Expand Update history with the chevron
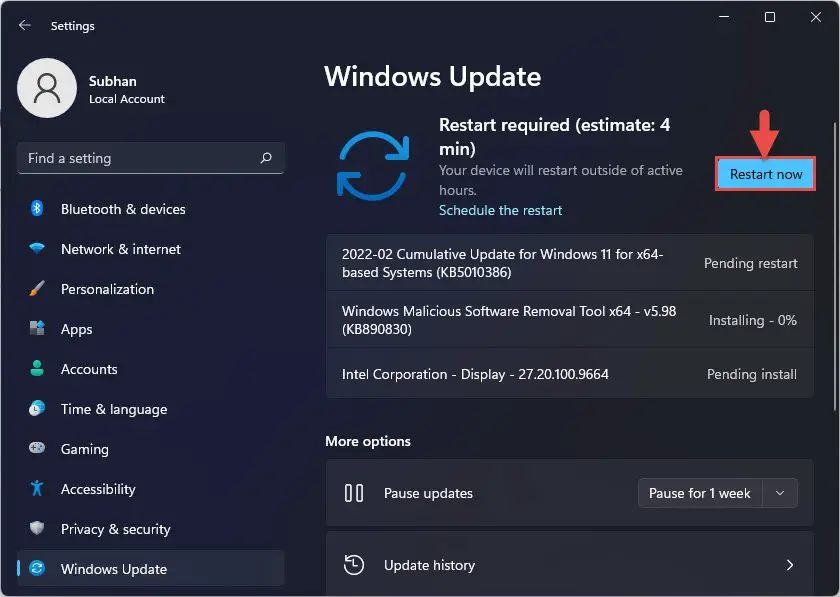This screenshot has height=597, width=840. pos(790,565)
